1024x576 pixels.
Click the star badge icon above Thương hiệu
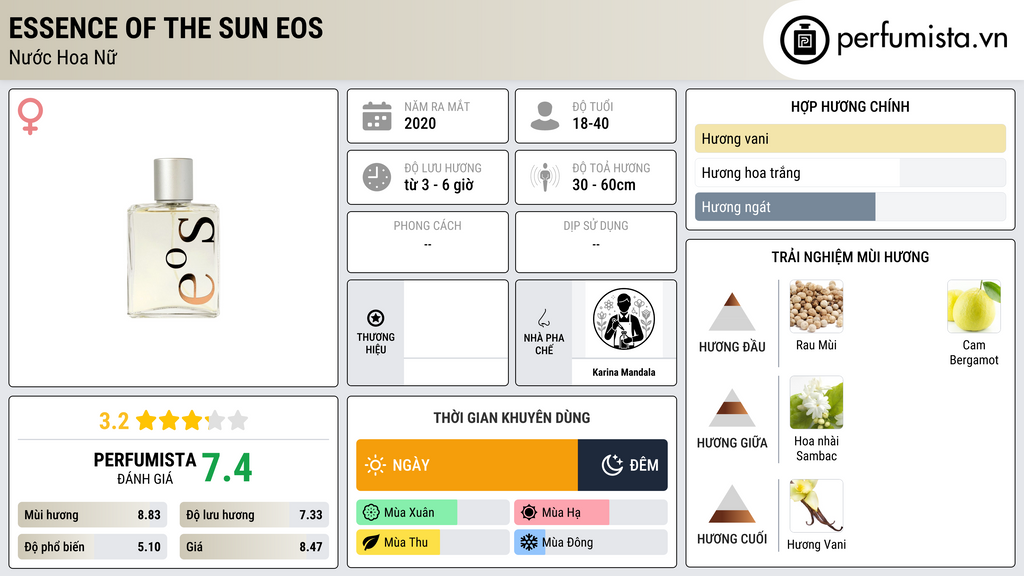point(376,318)
